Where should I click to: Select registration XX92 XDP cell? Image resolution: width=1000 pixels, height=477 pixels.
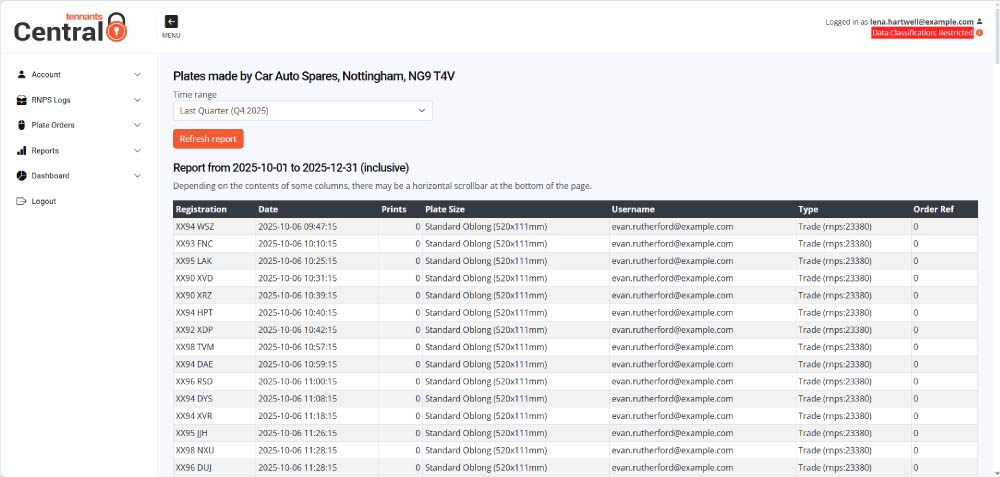(214, 330)
